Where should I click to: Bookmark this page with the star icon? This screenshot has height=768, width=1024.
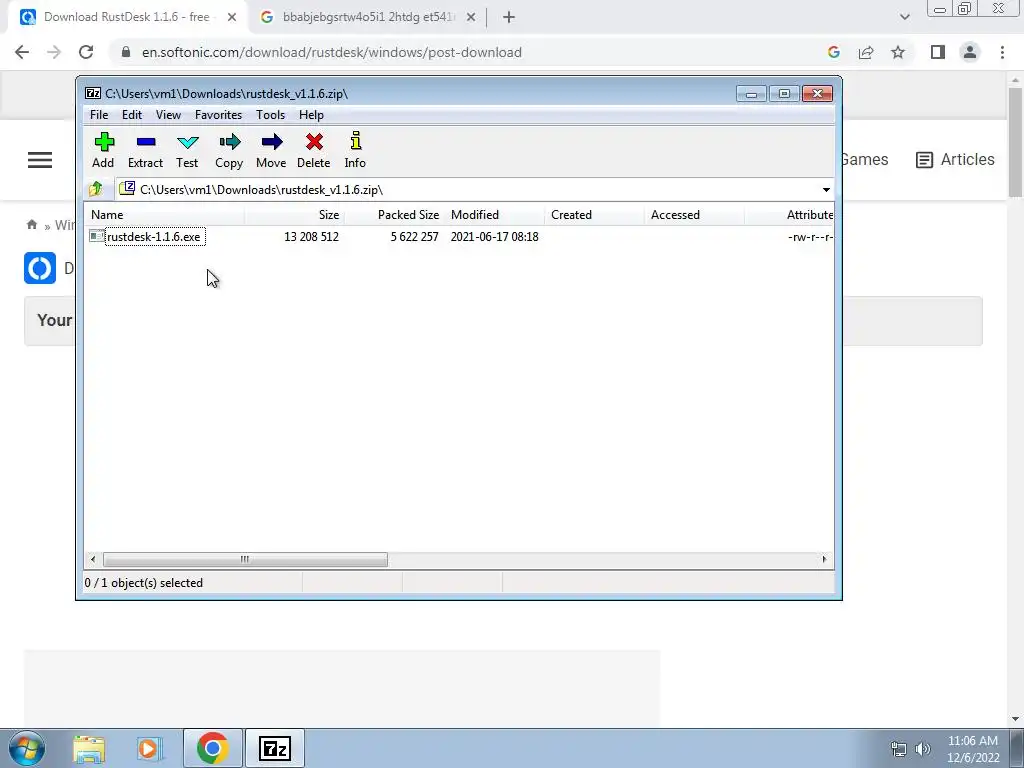[898, 52]
